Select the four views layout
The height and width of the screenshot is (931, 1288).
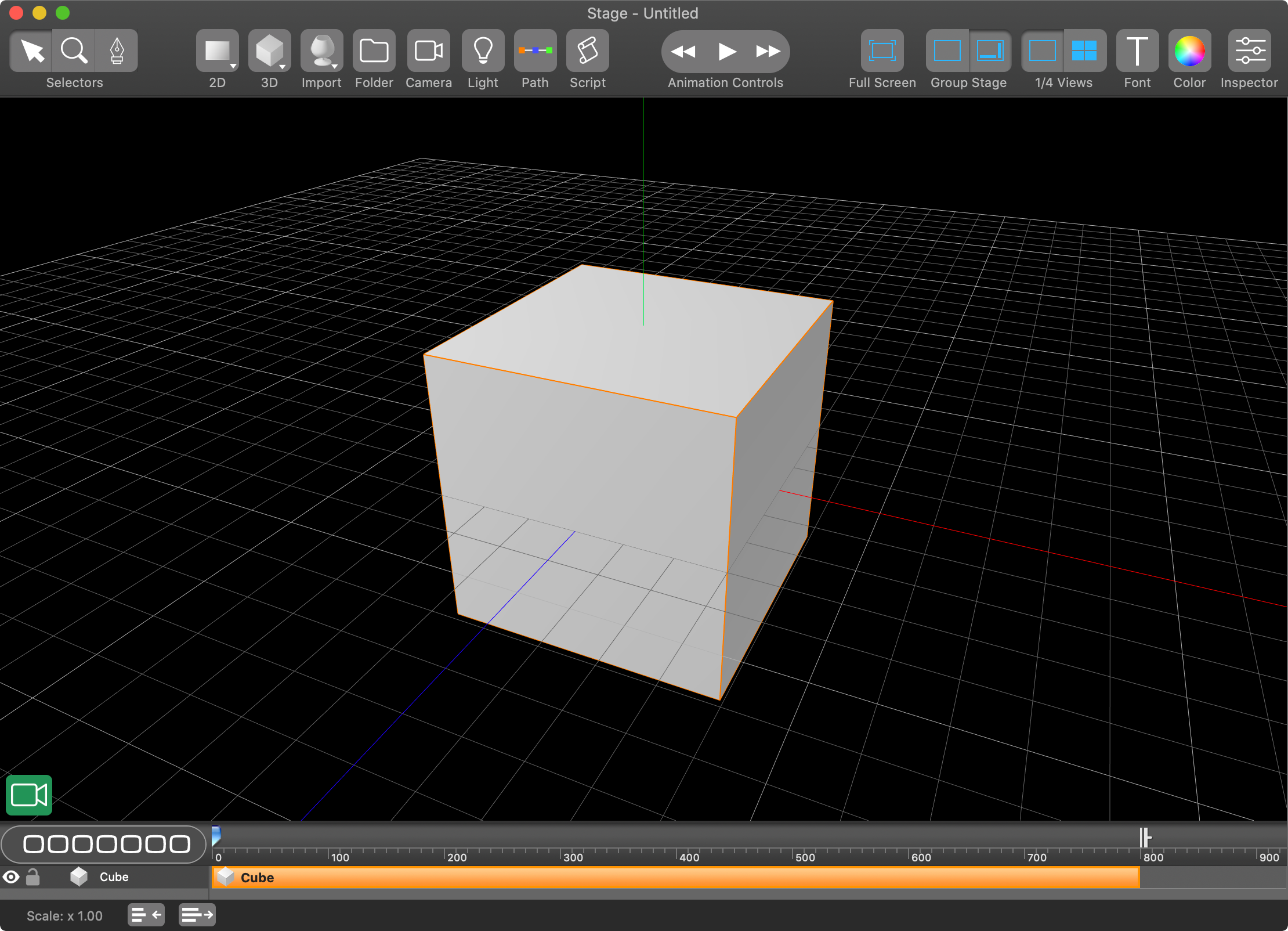tap(1084, 51)
